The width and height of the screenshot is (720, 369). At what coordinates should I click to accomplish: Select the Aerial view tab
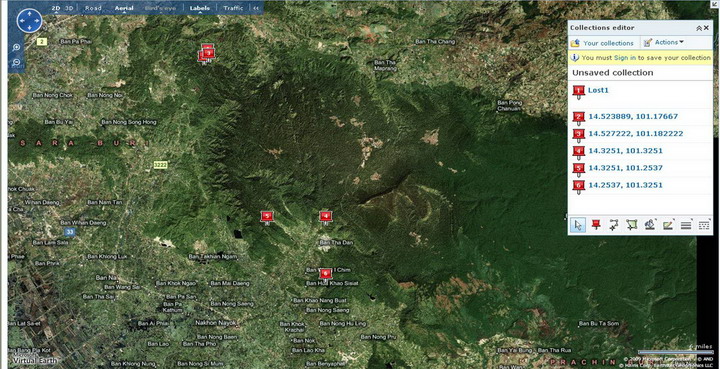pyautogui.click(x=124, y=8)
